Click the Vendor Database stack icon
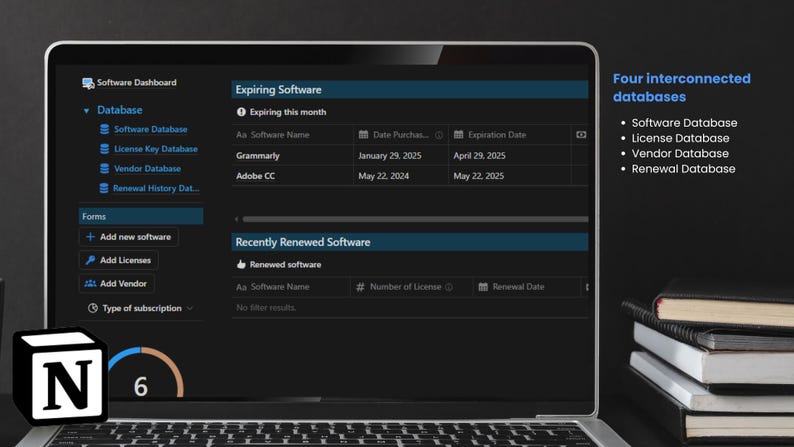 tap(104, 169)
